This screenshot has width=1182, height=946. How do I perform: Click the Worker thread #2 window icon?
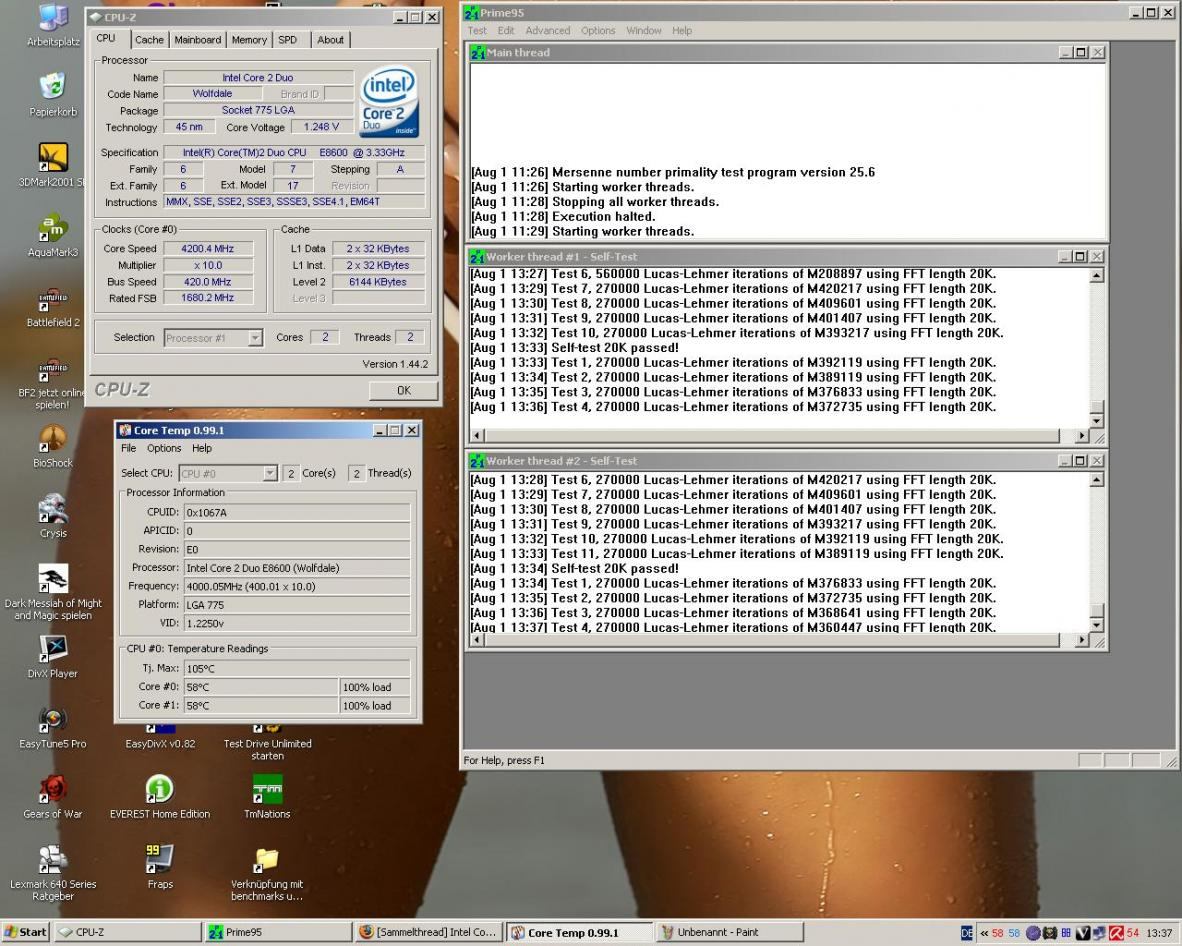tap(477, 461)
